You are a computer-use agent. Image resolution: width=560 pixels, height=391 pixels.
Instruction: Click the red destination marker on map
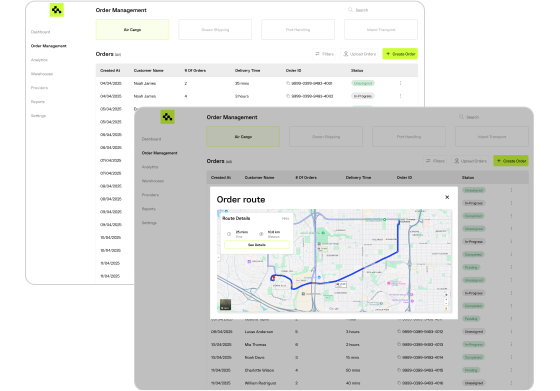274,278
